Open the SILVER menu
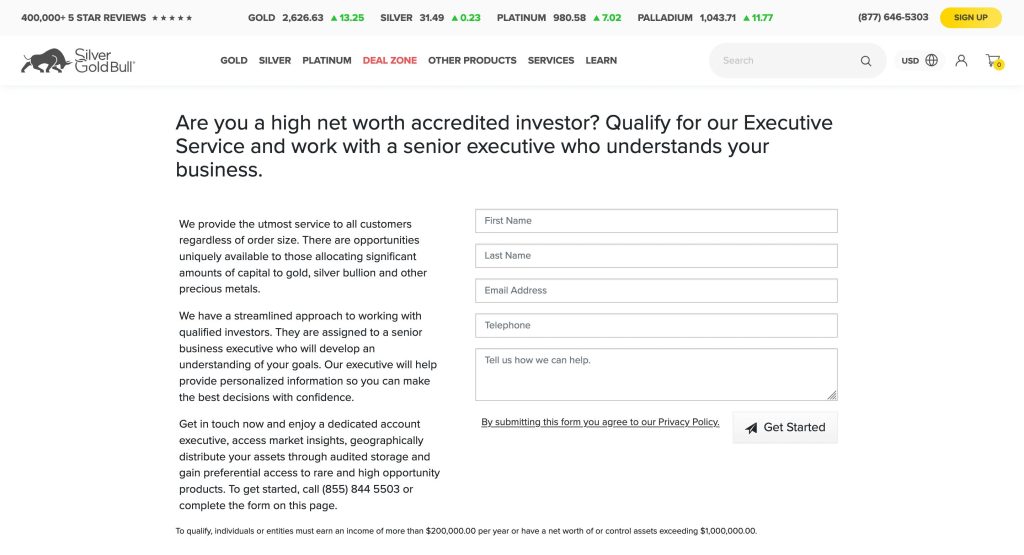Screen dimensions: 1024x555 coord(275,61)
